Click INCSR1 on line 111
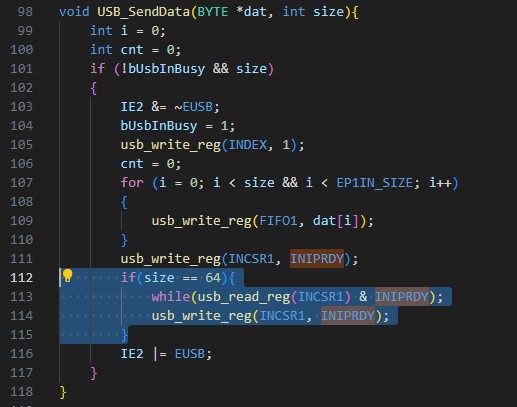Image resolution: width=517 pixels, height=407 pixels. [251, 259]
